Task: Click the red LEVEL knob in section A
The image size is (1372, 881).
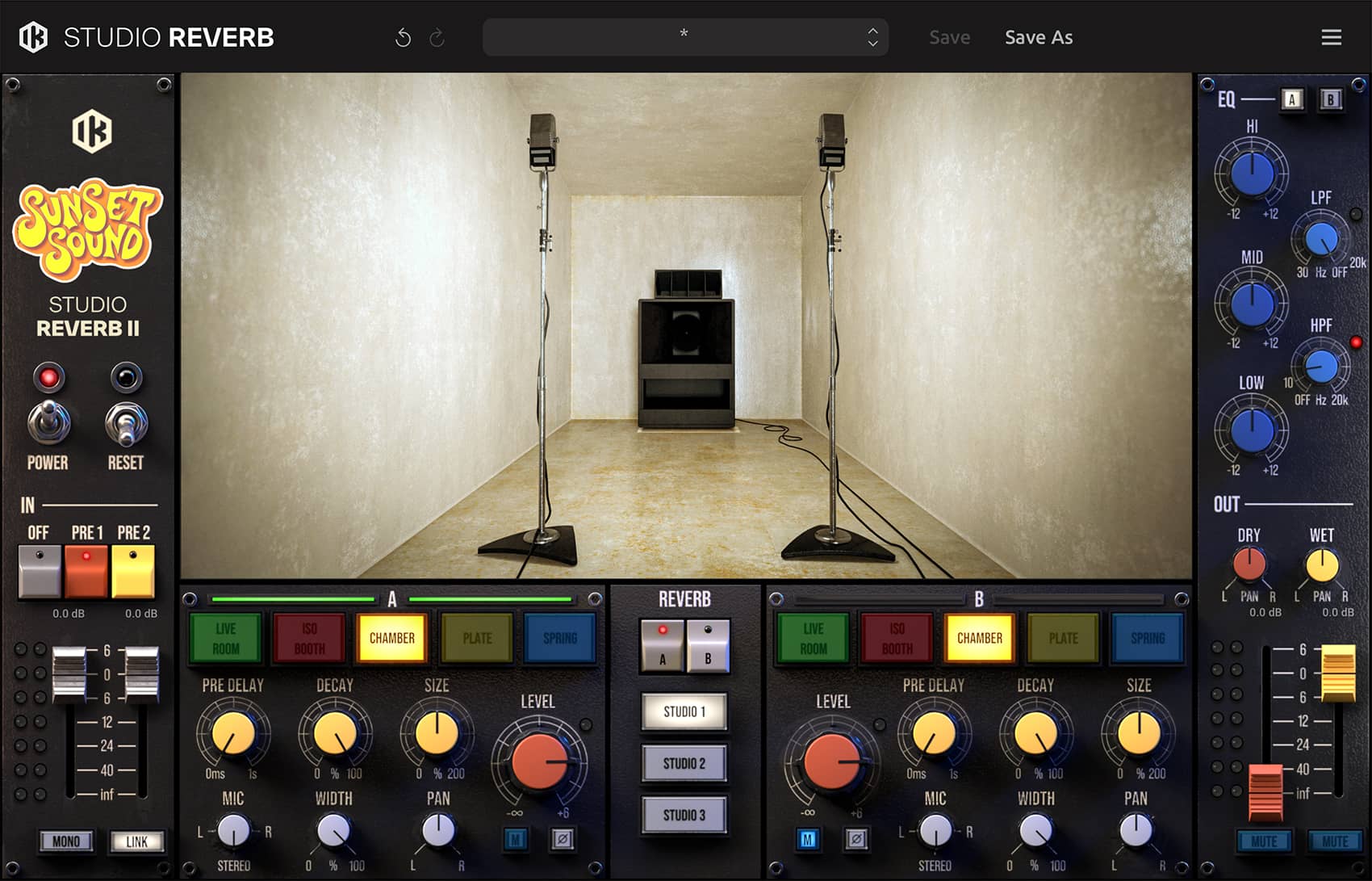Action: click(x=540, y=761)
